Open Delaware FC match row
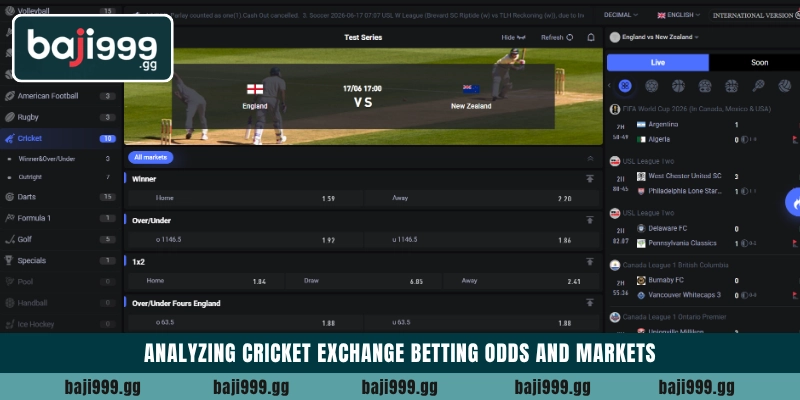 pyautogui.click(x=704, y=236)
